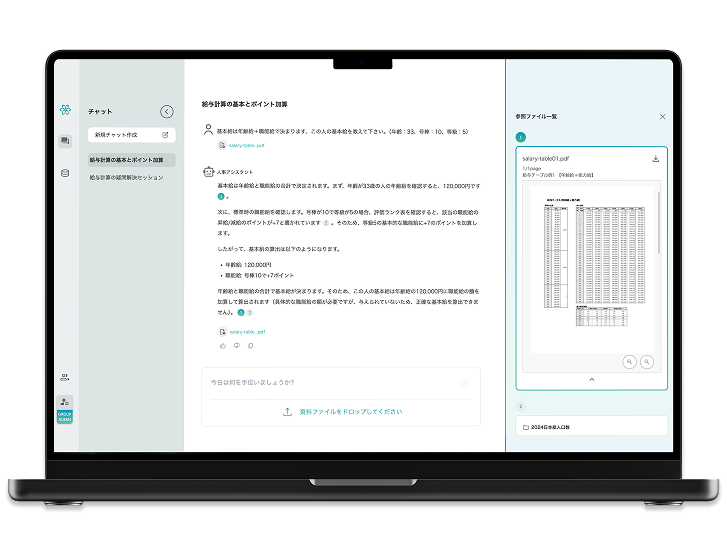Screen dimensions: 727x547
Task: Click the upload arrow icon in the drop area
Action: click(287, 412)
